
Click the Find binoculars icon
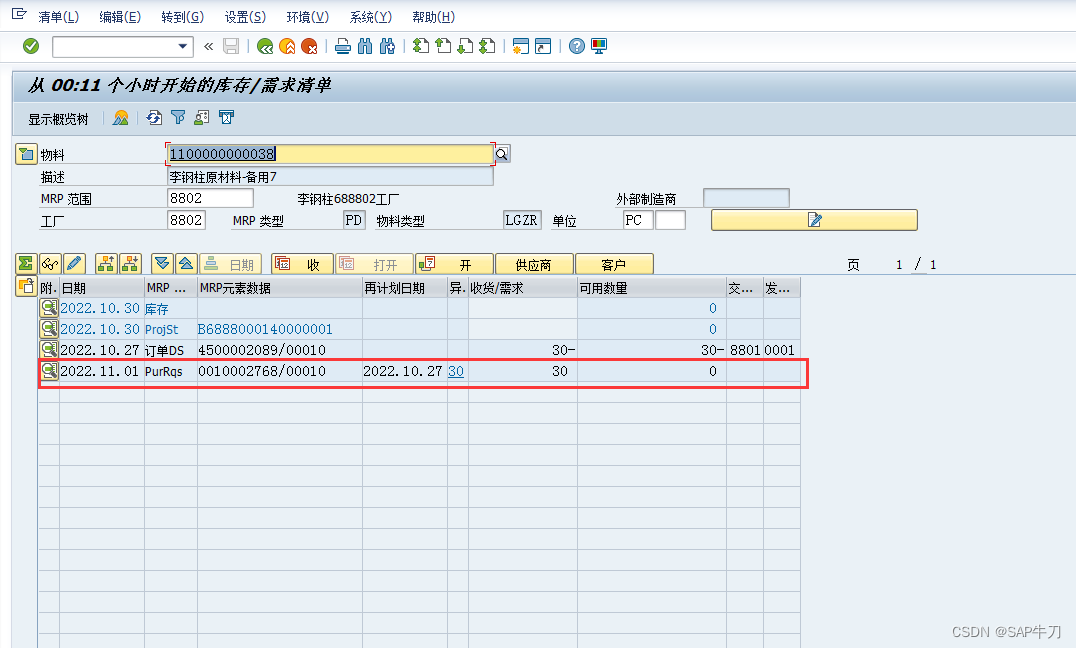[x=365, y=46]
